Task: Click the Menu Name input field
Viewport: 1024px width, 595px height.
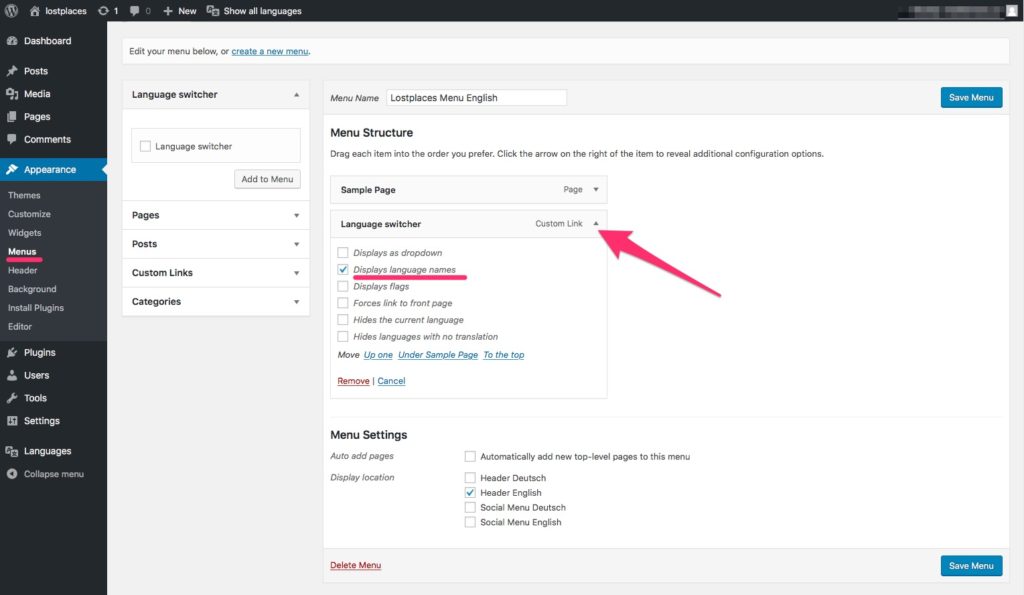Action: pyautogui.click(x=476, y=97)
